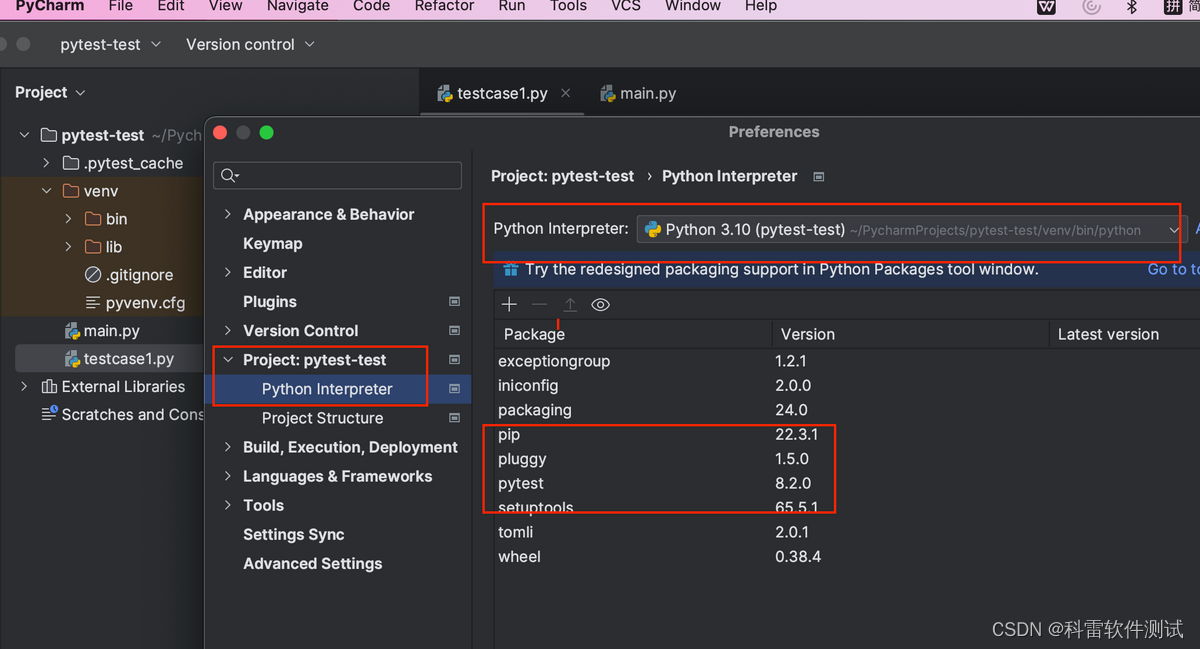1200x649 pixels.
Task: Select the iniconfig package row
Action: tap(846, 385)
